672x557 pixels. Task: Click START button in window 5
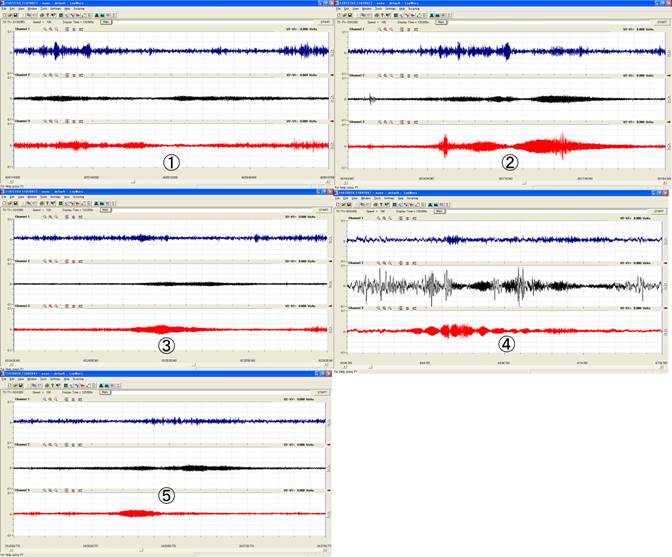click(323, 394)
